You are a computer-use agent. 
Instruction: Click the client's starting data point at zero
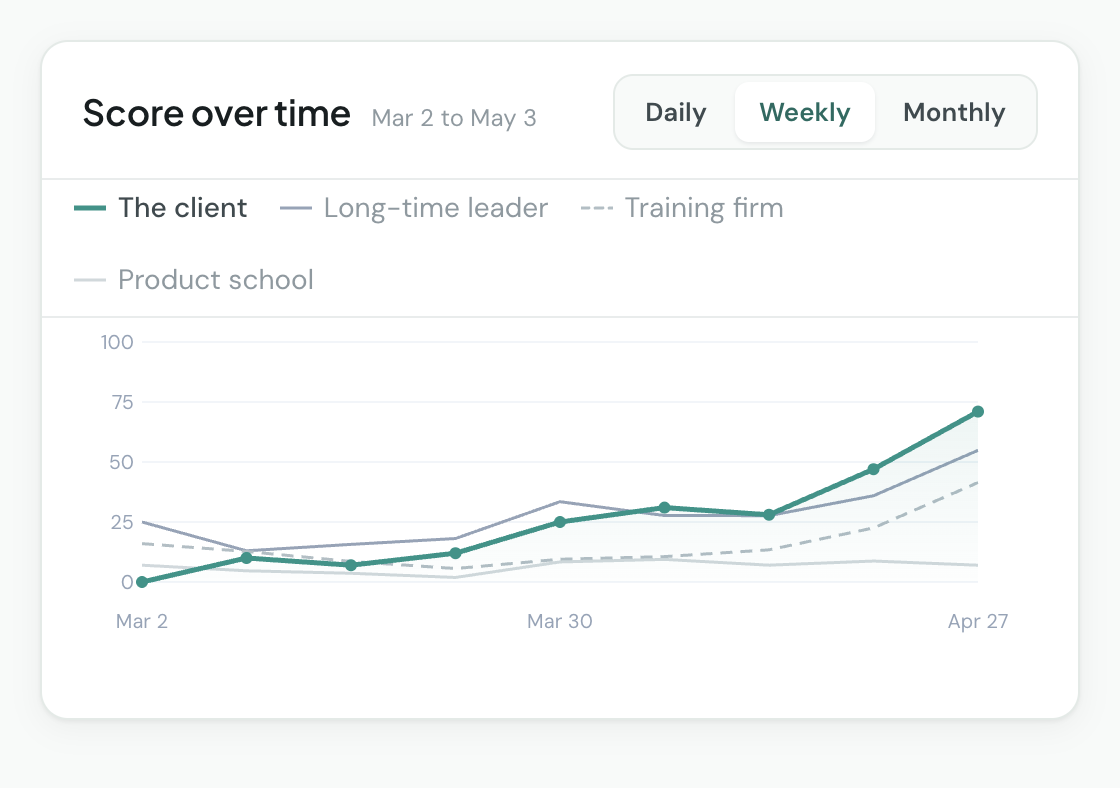point(142,582)
